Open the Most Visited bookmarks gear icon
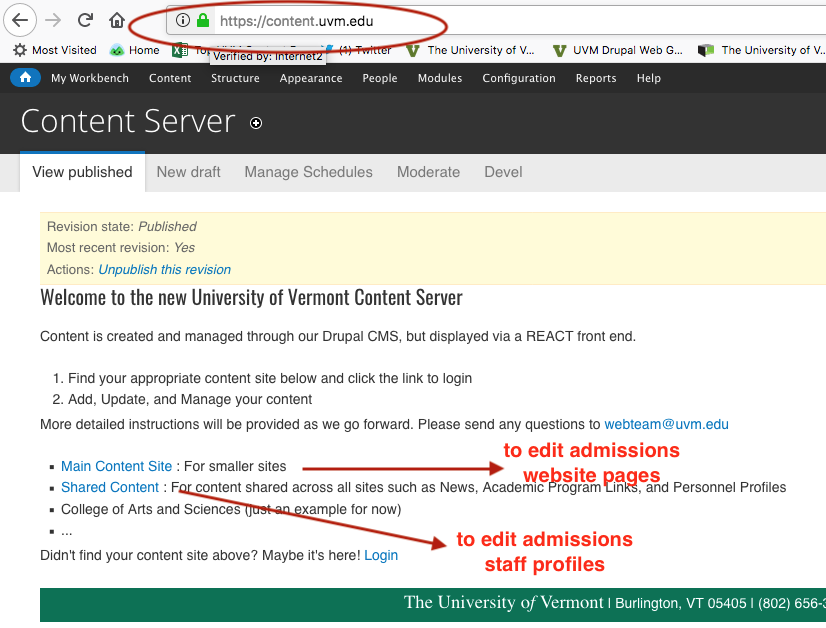The image size is (826, 628). 20,50
